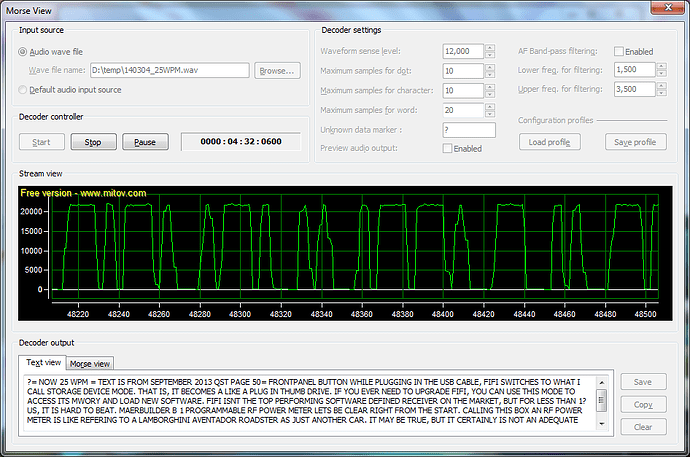Click the Unknown data marker input field
690x457 pixels.
(x=468, y=130)
